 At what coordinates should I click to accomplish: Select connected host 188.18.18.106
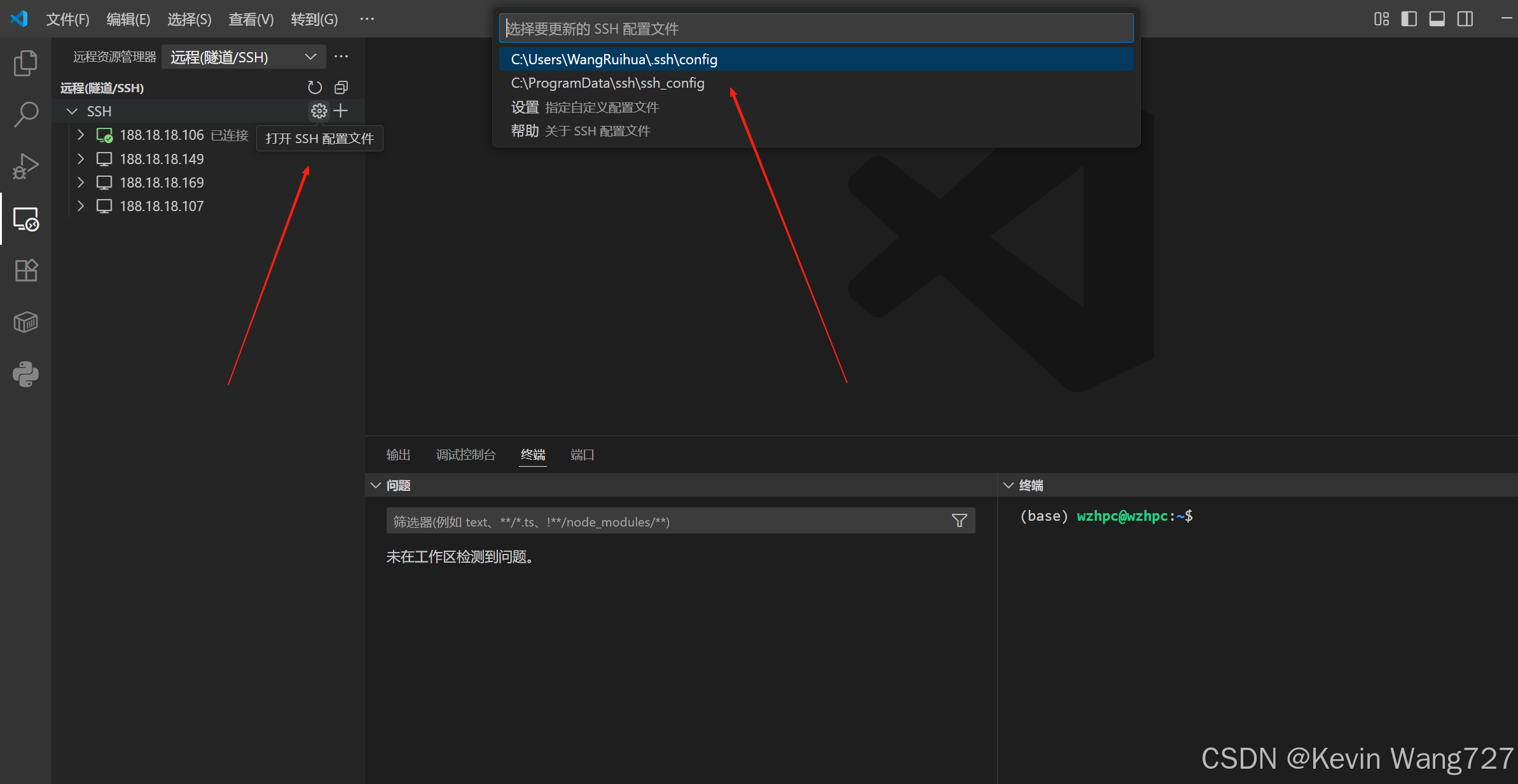[x=162, y=135]
